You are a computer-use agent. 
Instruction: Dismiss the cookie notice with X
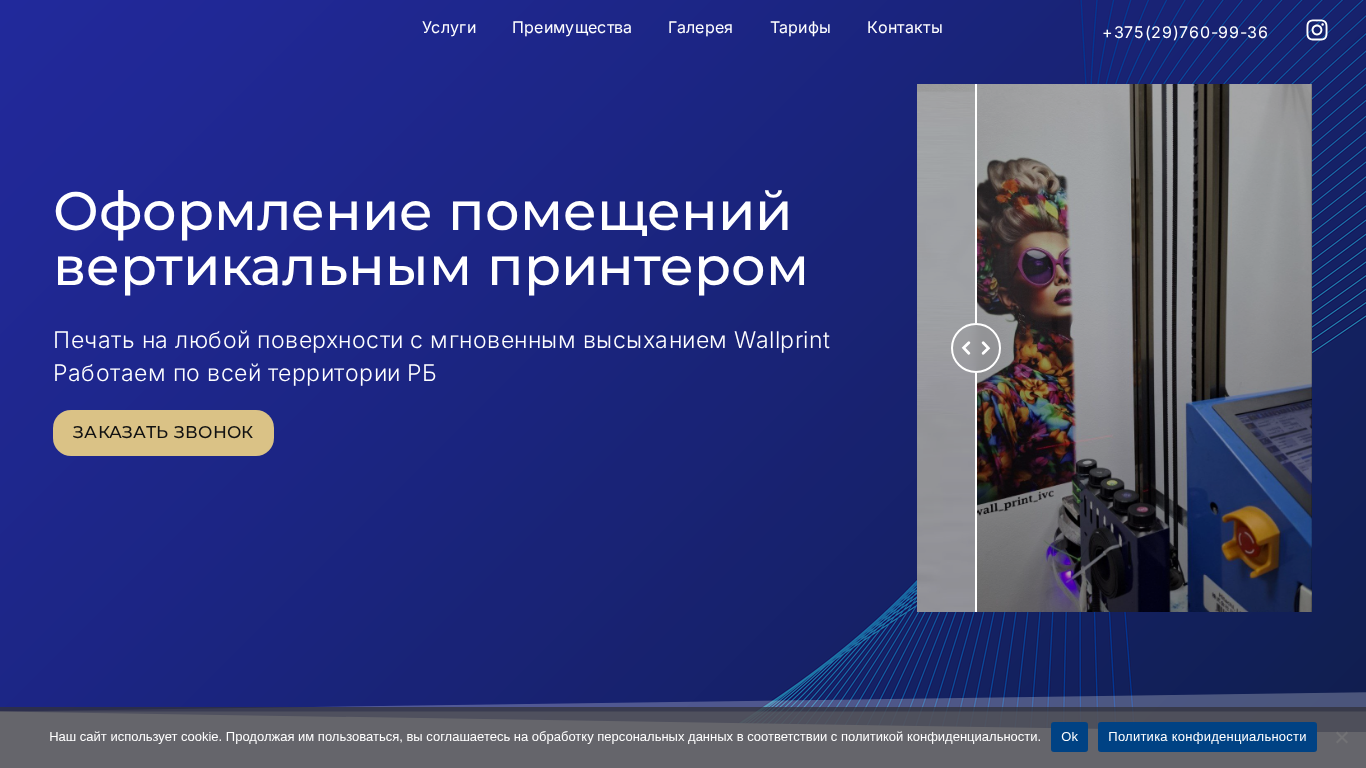click(x=1342, y=737)
